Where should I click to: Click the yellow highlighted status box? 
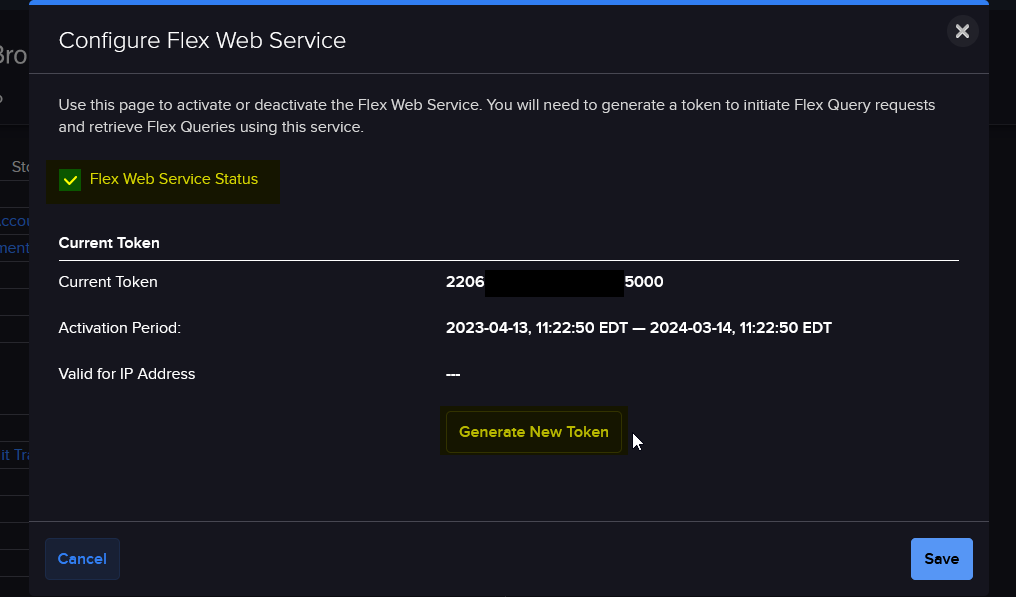click(163, 182)
